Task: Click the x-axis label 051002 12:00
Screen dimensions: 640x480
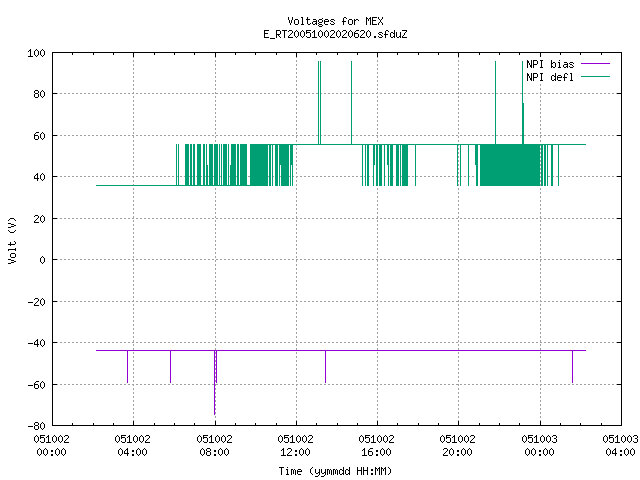Action: 295,445
